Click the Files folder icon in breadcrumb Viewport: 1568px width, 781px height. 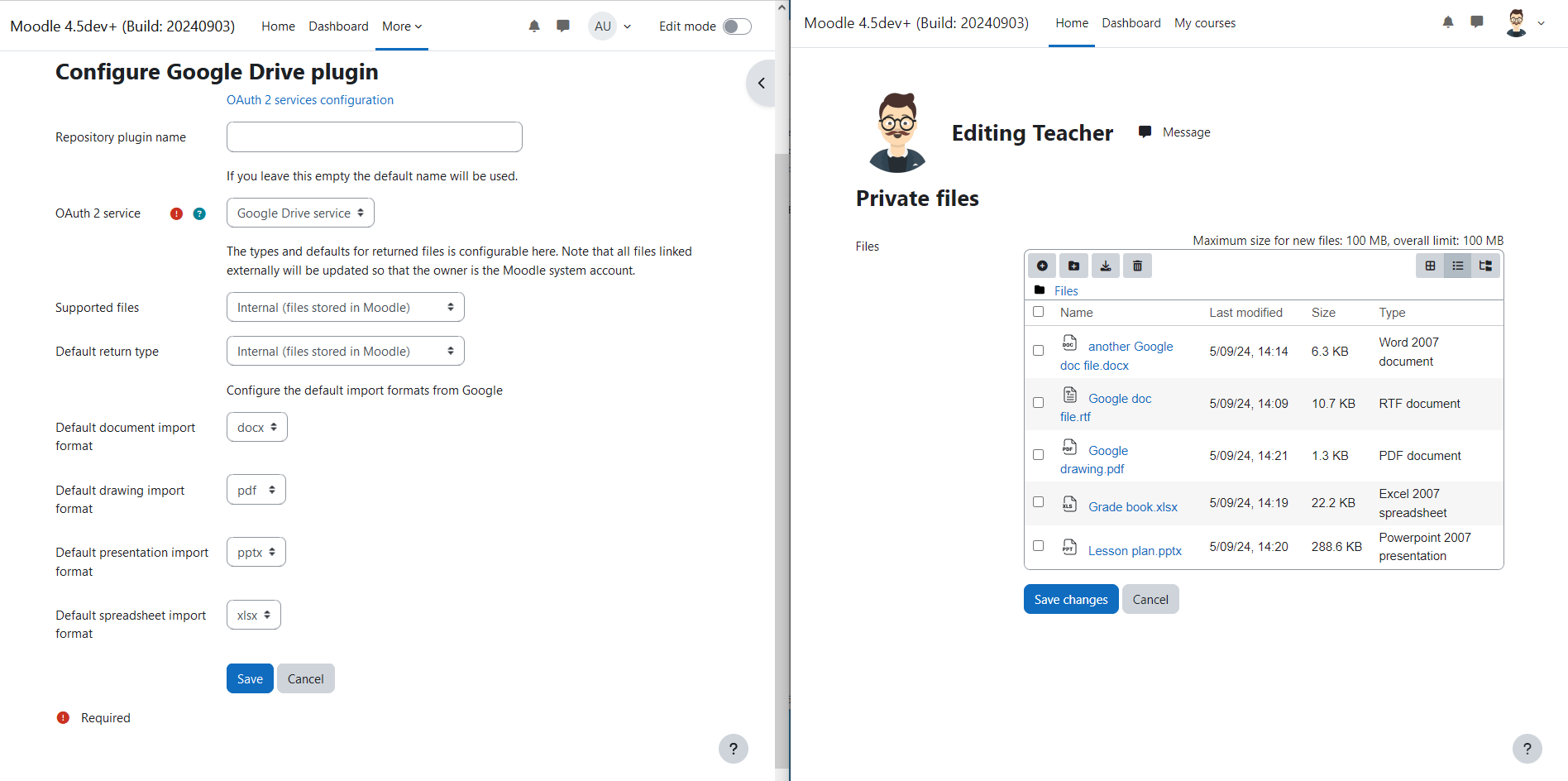click(x=1040, y=290)
